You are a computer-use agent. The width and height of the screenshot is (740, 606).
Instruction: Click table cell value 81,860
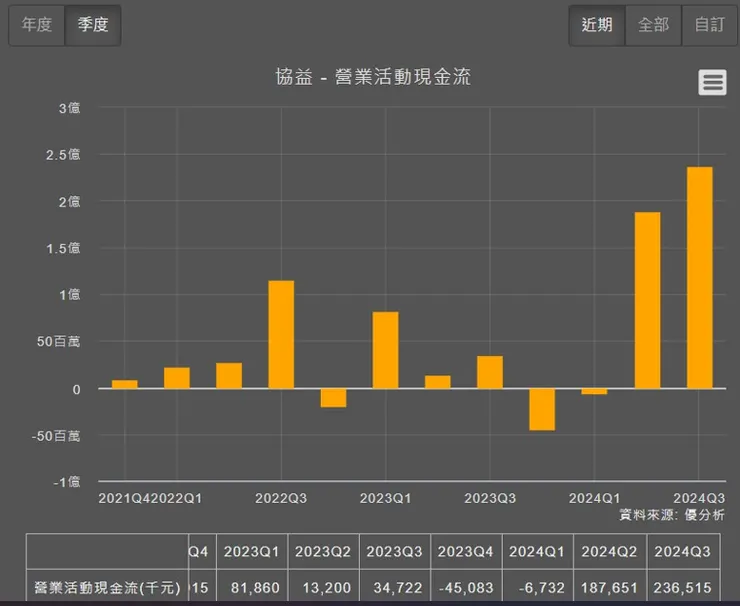tap(255, 588)
